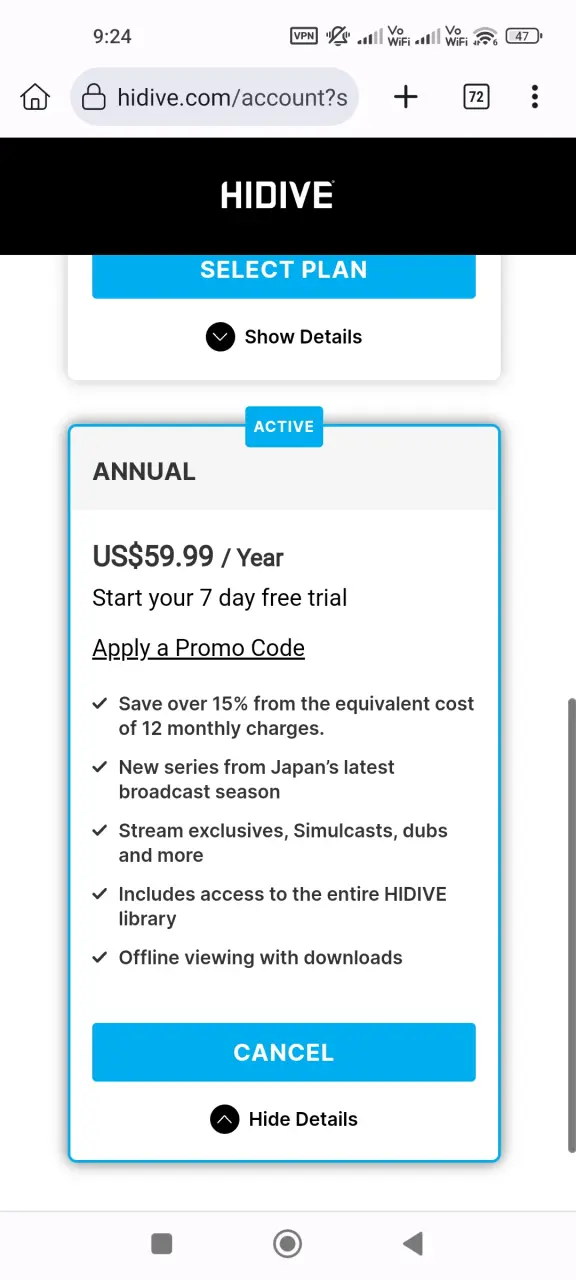
Task: Click the SELECT PLAN button
Action: [284, 270]
